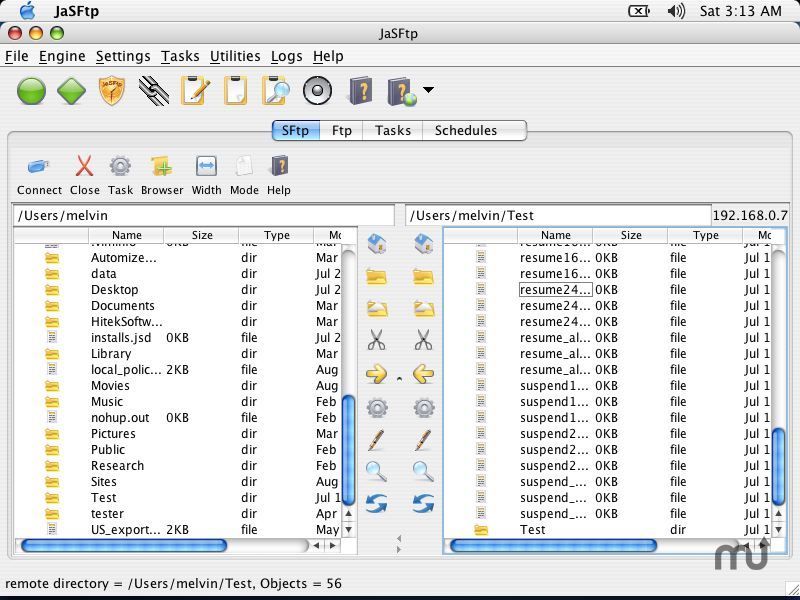Screen dimensions: 800x600
Task: Click the green circle icon in main toolbar
Action: coord(32,92)
